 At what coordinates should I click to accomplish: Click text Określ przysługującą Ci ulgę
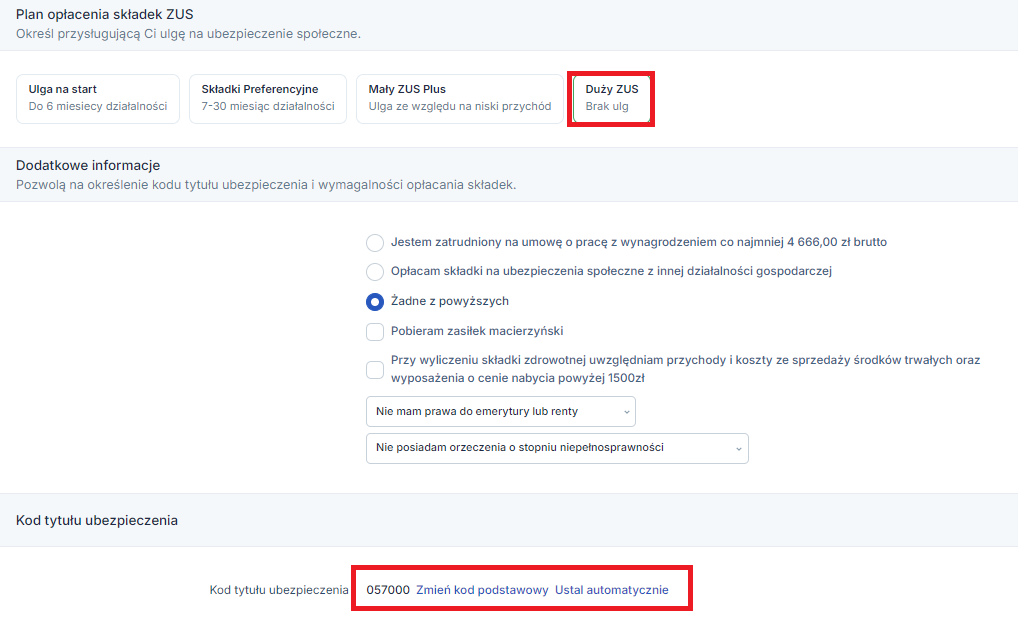coord(188,34)
